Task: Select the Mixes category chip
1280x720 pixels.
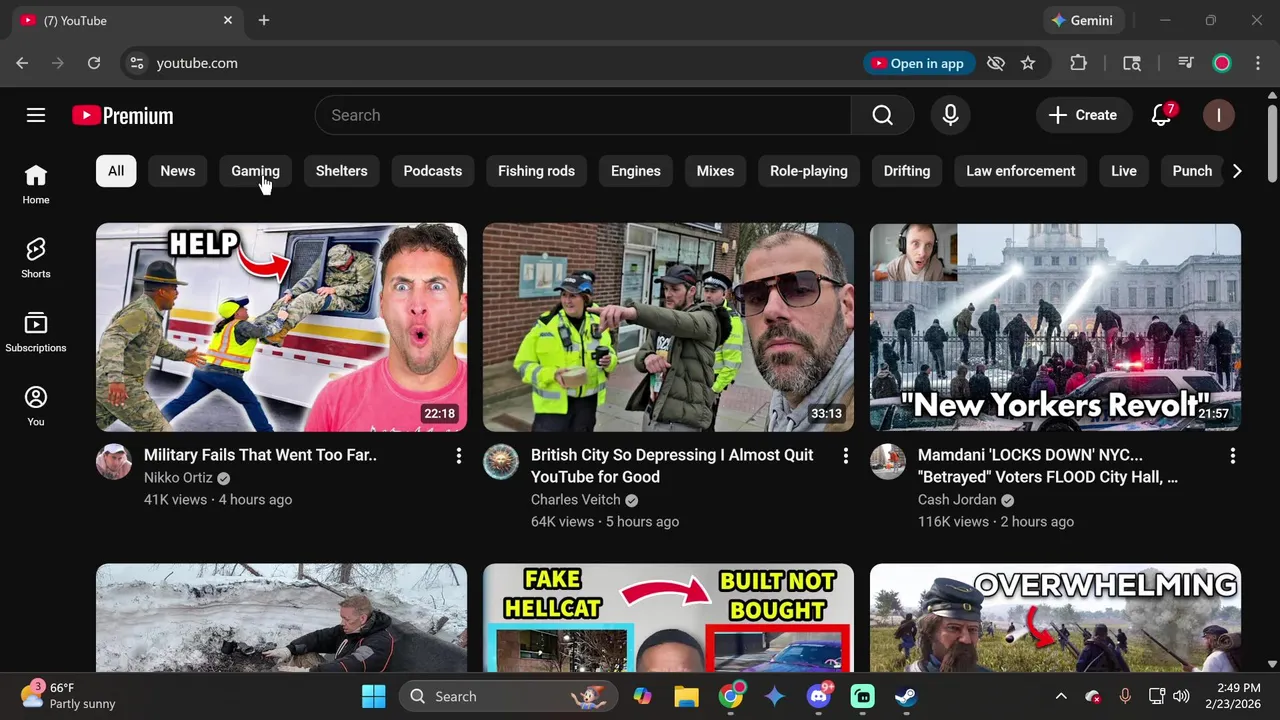Action: click(715, 171)
